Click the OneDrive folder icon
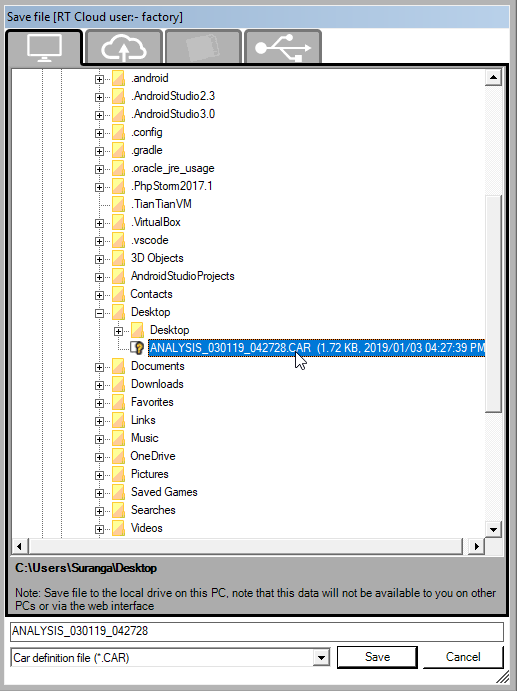Screen dimensions: 517x691 tap(118, 456)
